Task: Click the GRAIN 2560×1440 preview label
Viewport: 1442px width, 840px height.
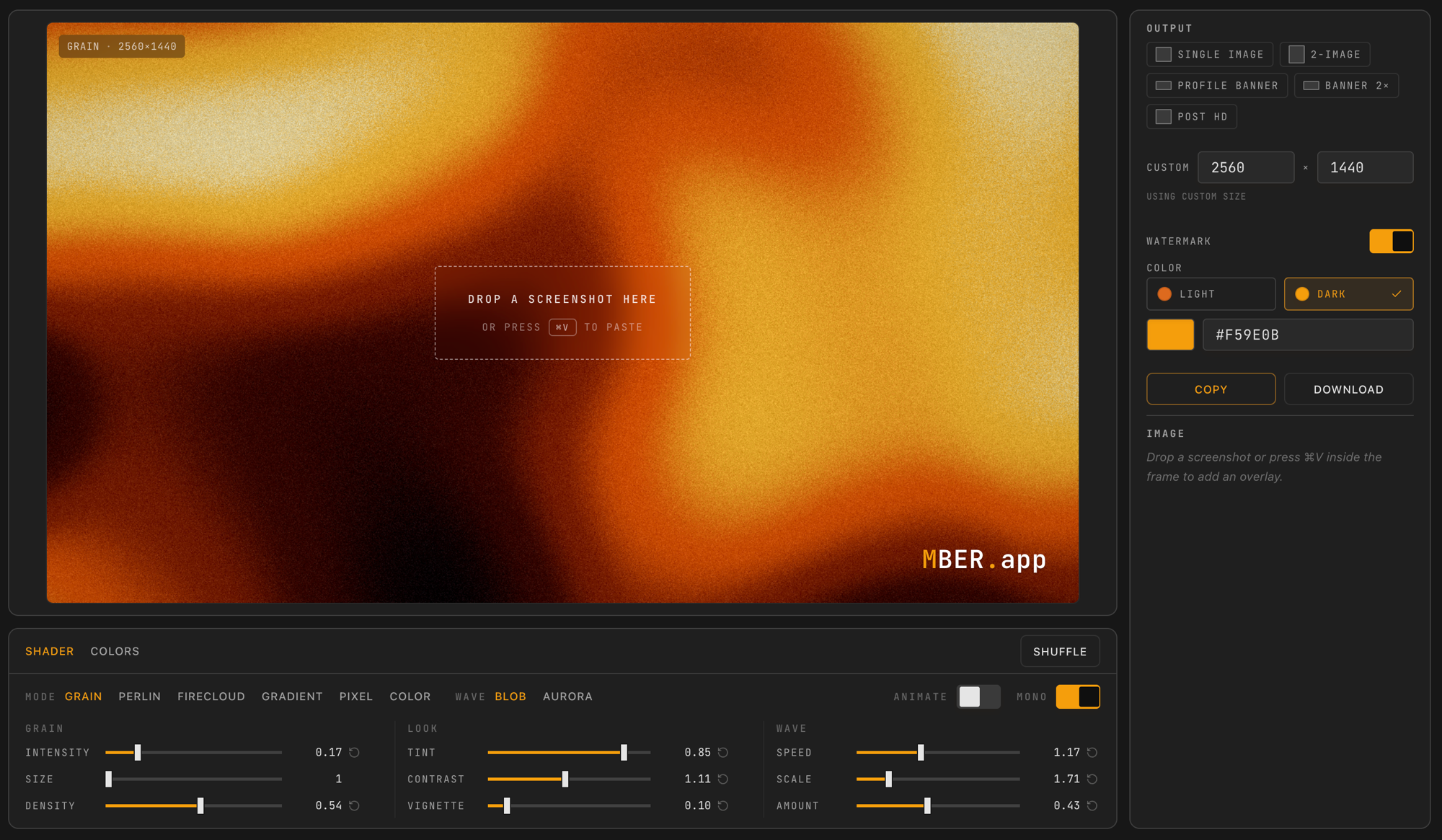Action: click(122, 46)
